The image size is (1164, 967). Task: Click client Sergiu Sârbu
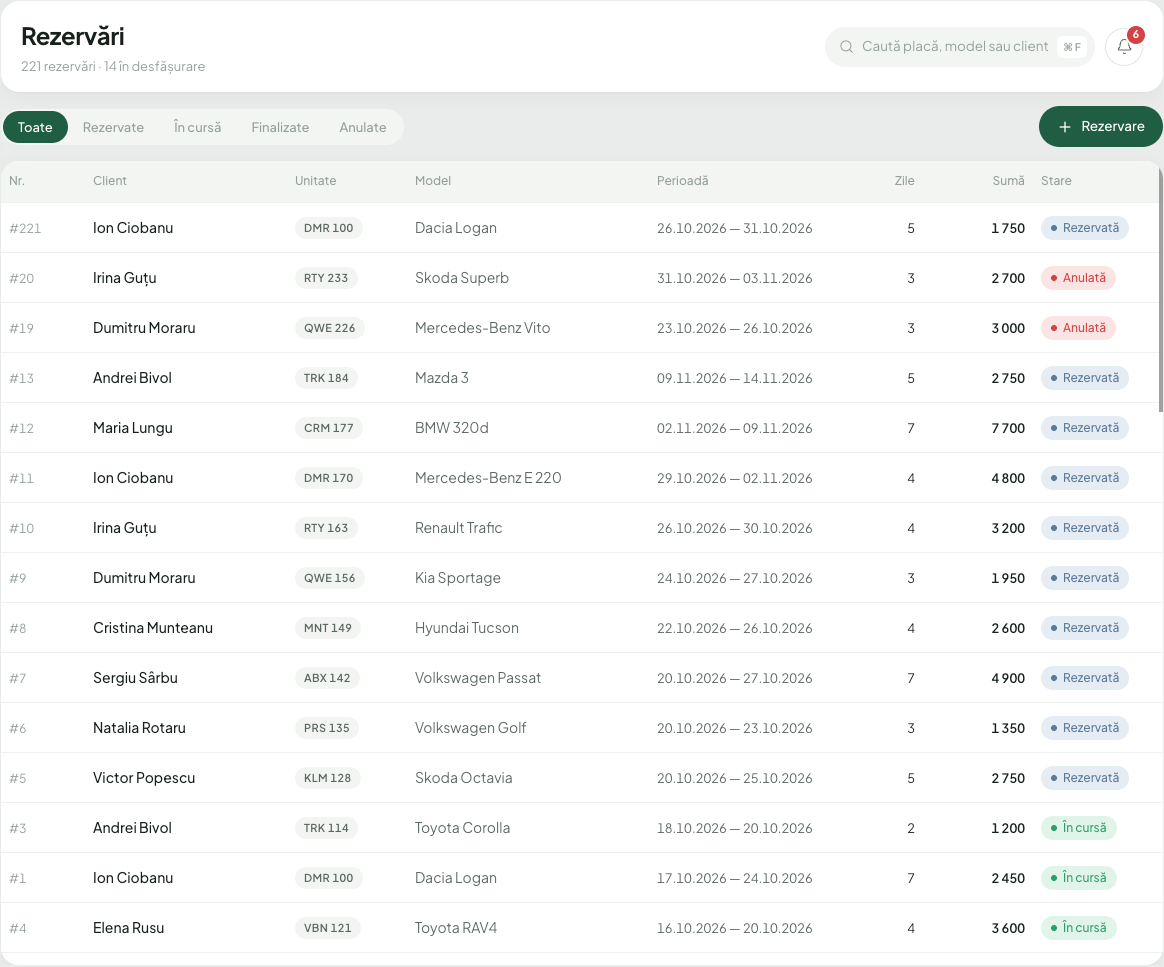pos(135,678)
